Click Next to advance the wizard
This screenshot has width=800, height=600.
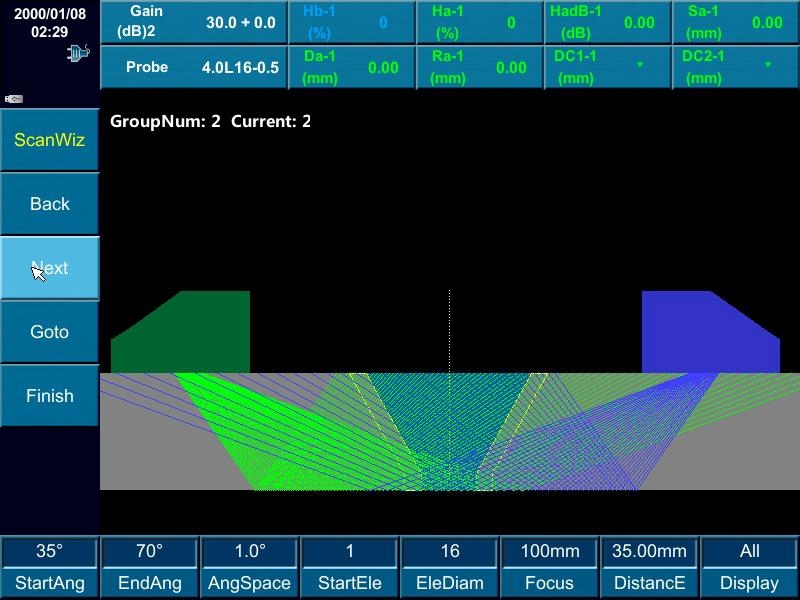[50, 268]
